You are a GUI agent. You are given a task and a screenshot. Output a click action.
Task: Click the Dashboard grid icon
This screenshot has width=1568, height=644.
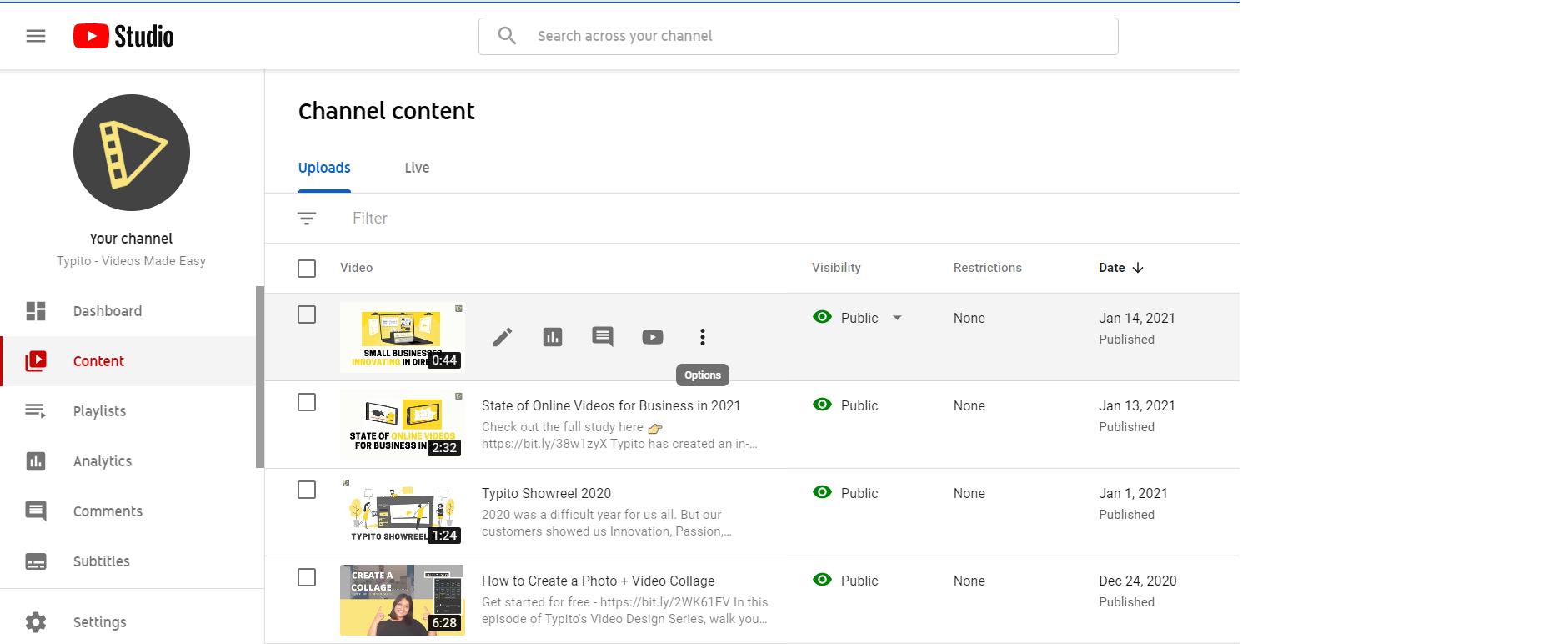click(36, 311)
